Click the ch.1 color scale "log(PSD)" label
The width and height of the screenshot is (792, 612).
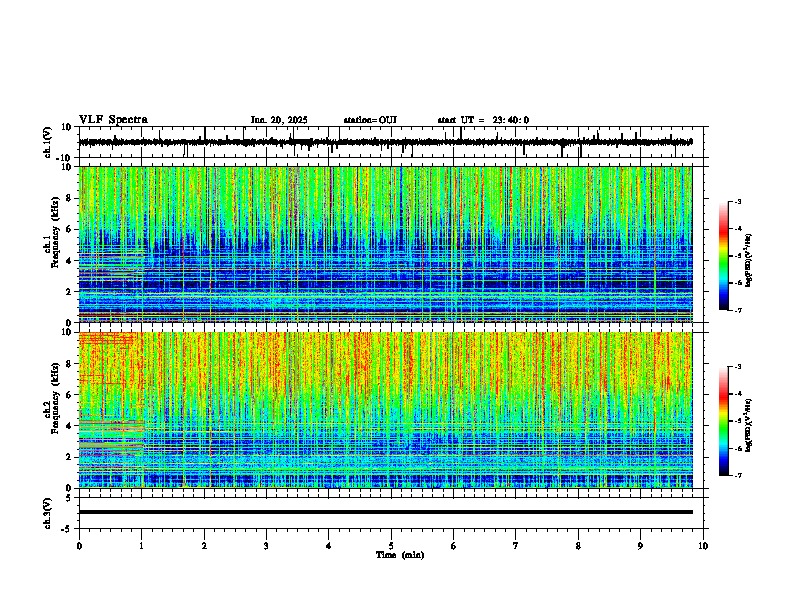click(x=748, y=261)
